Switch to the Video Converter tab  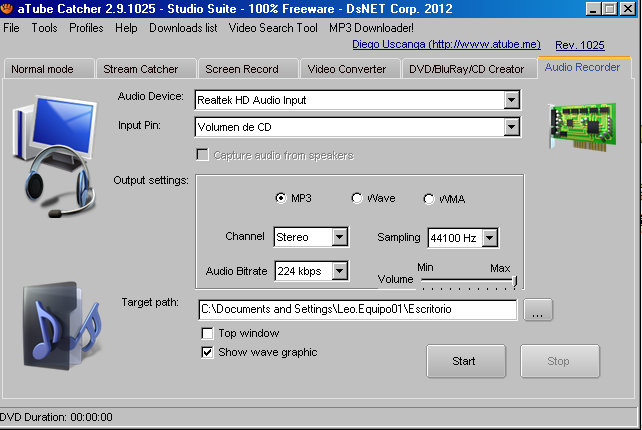click(347, 69)
